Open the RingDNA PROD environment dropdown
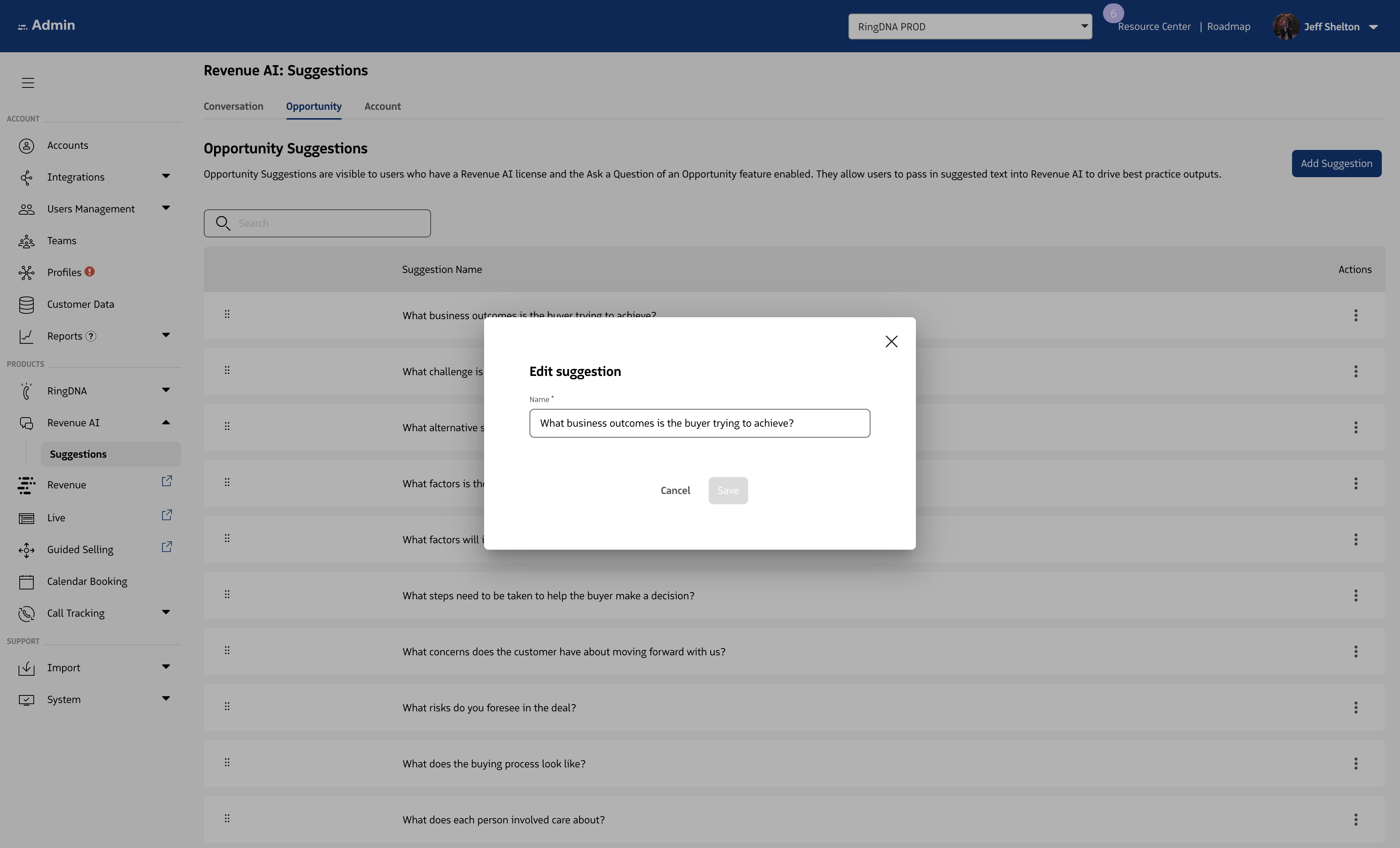 click(970, 27)
